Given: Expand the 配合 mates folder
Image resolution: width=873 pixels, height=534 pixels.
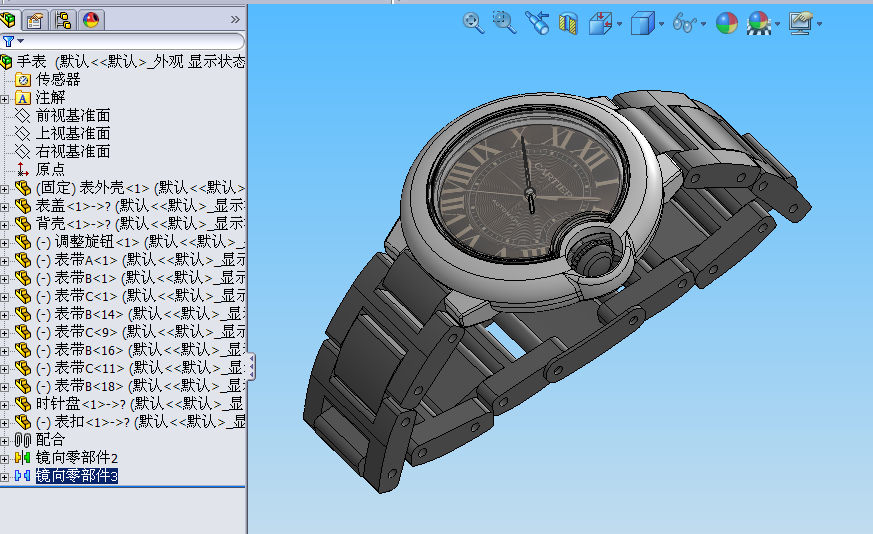Looking at the screenshot, I should coord(4,441).
